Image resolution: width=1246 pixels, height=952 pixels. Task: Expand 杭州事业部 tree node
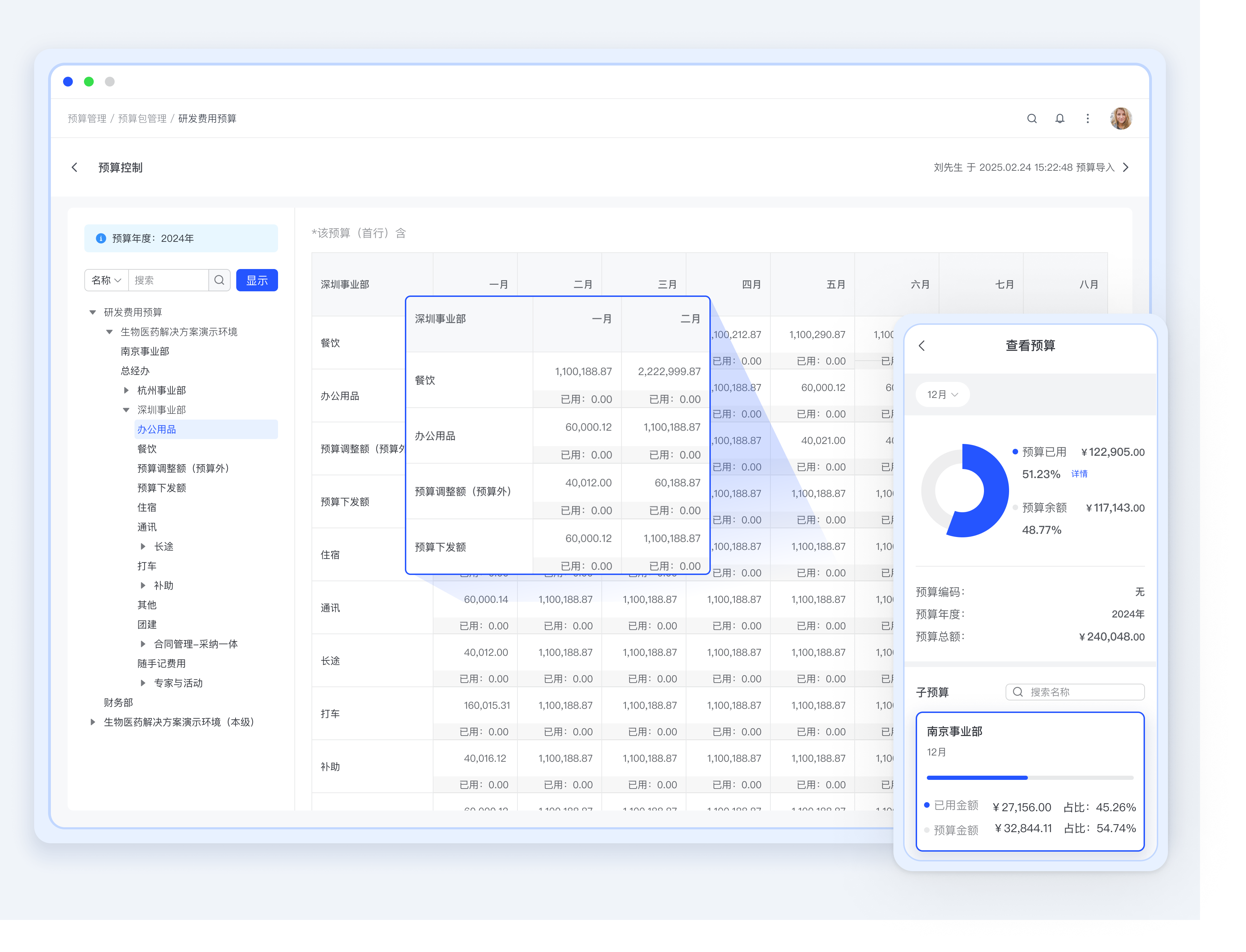[x=126, y=390]
